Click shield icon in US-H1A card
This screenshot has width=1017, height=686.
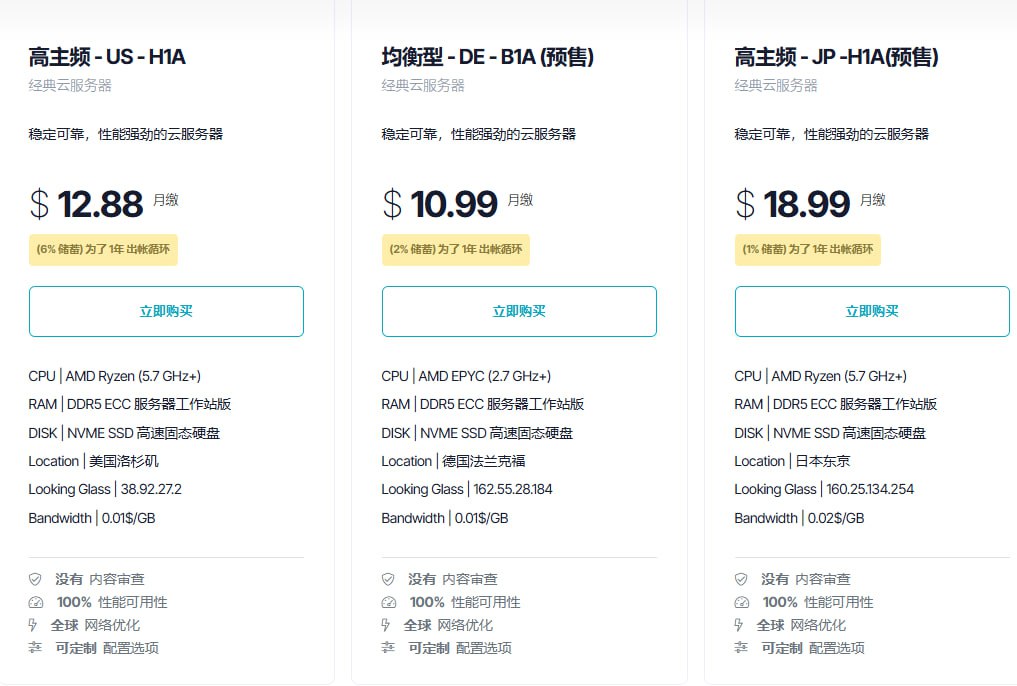coord(36,579)
